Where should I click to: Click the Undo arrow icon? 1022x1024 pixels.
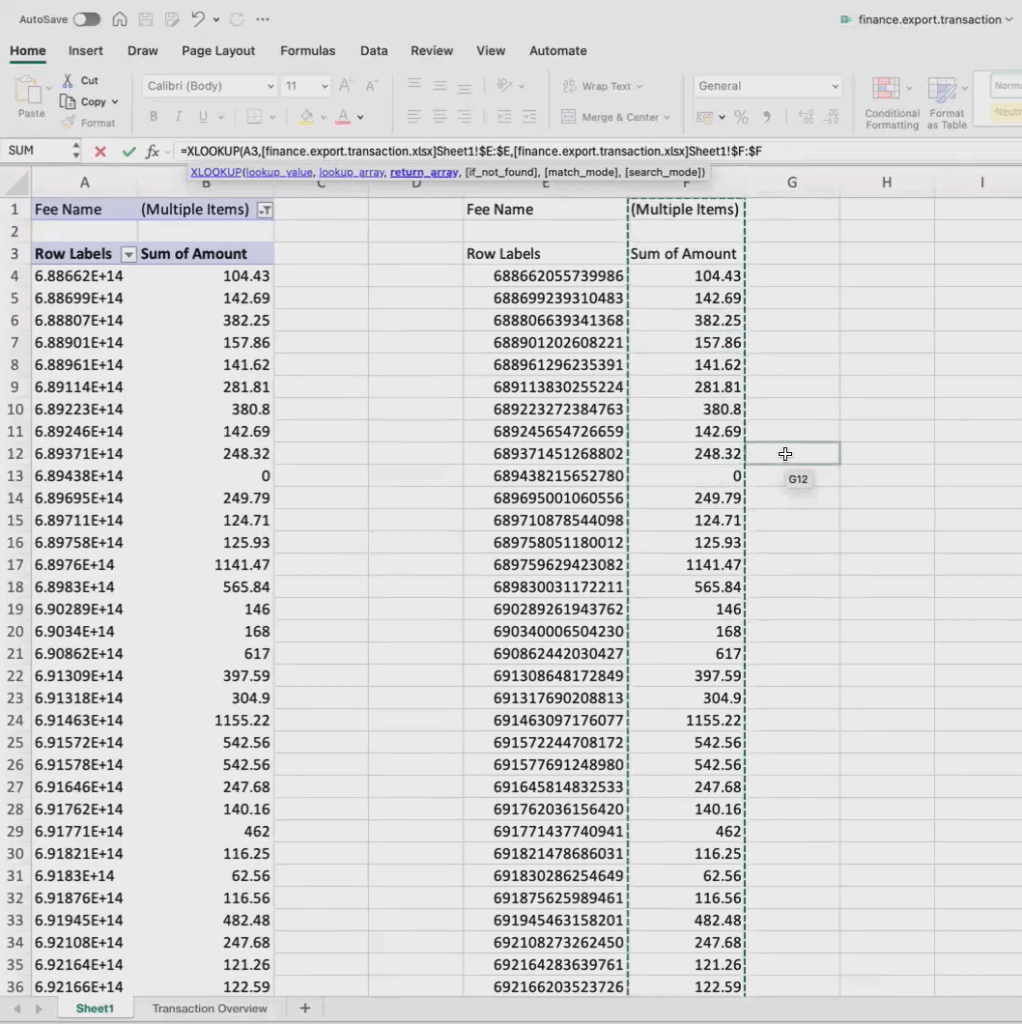click(198, 19)
